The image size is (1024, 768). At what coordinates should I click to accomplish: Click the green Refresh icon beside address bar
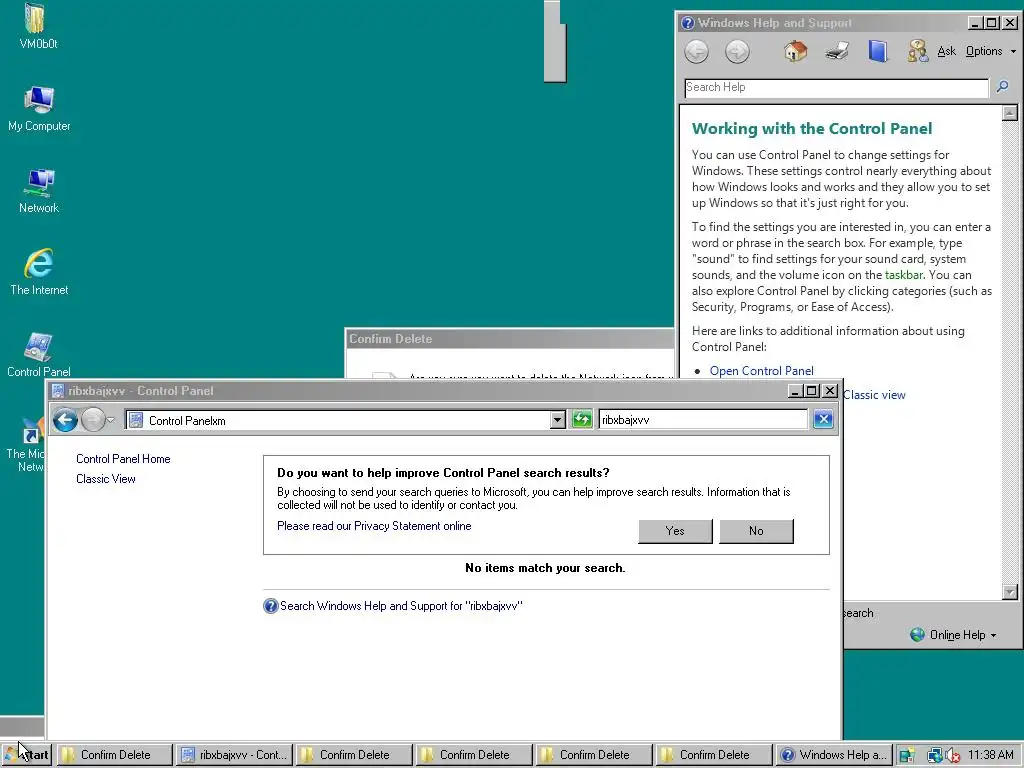[x=581, y=419]
